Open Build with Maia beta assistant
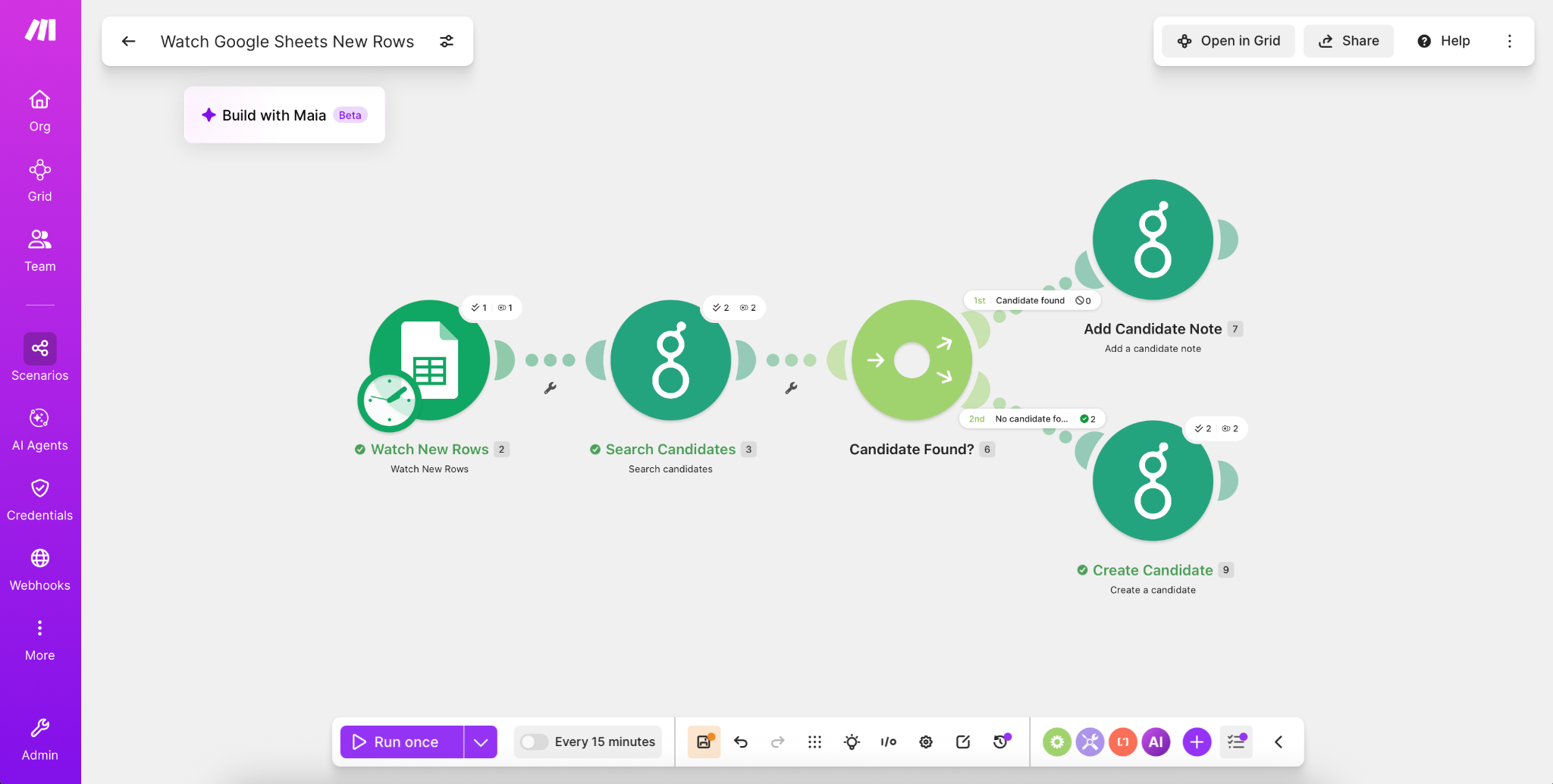 [x=284, y=115]
